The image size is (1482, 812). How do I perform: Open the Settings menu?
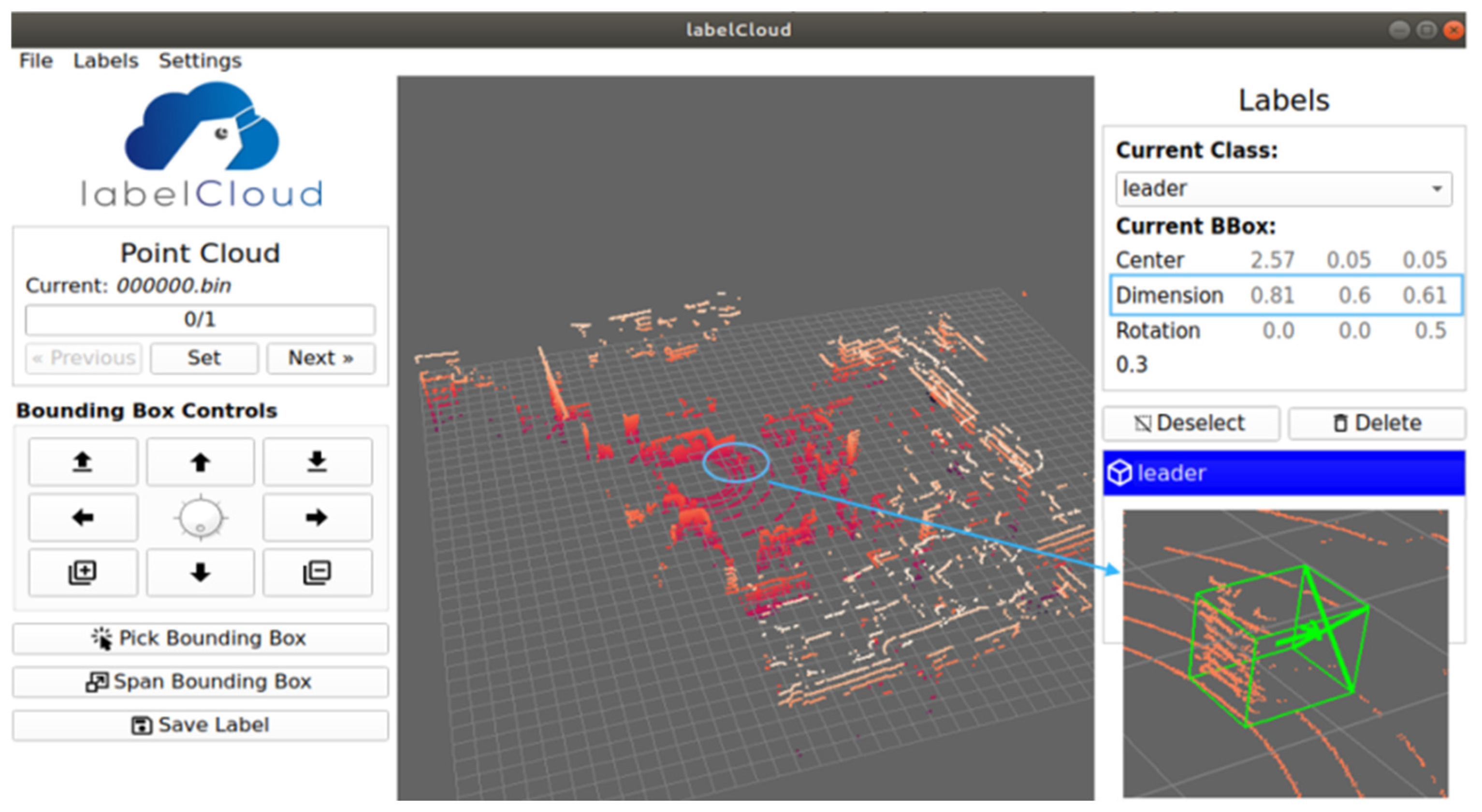(200, 60)
